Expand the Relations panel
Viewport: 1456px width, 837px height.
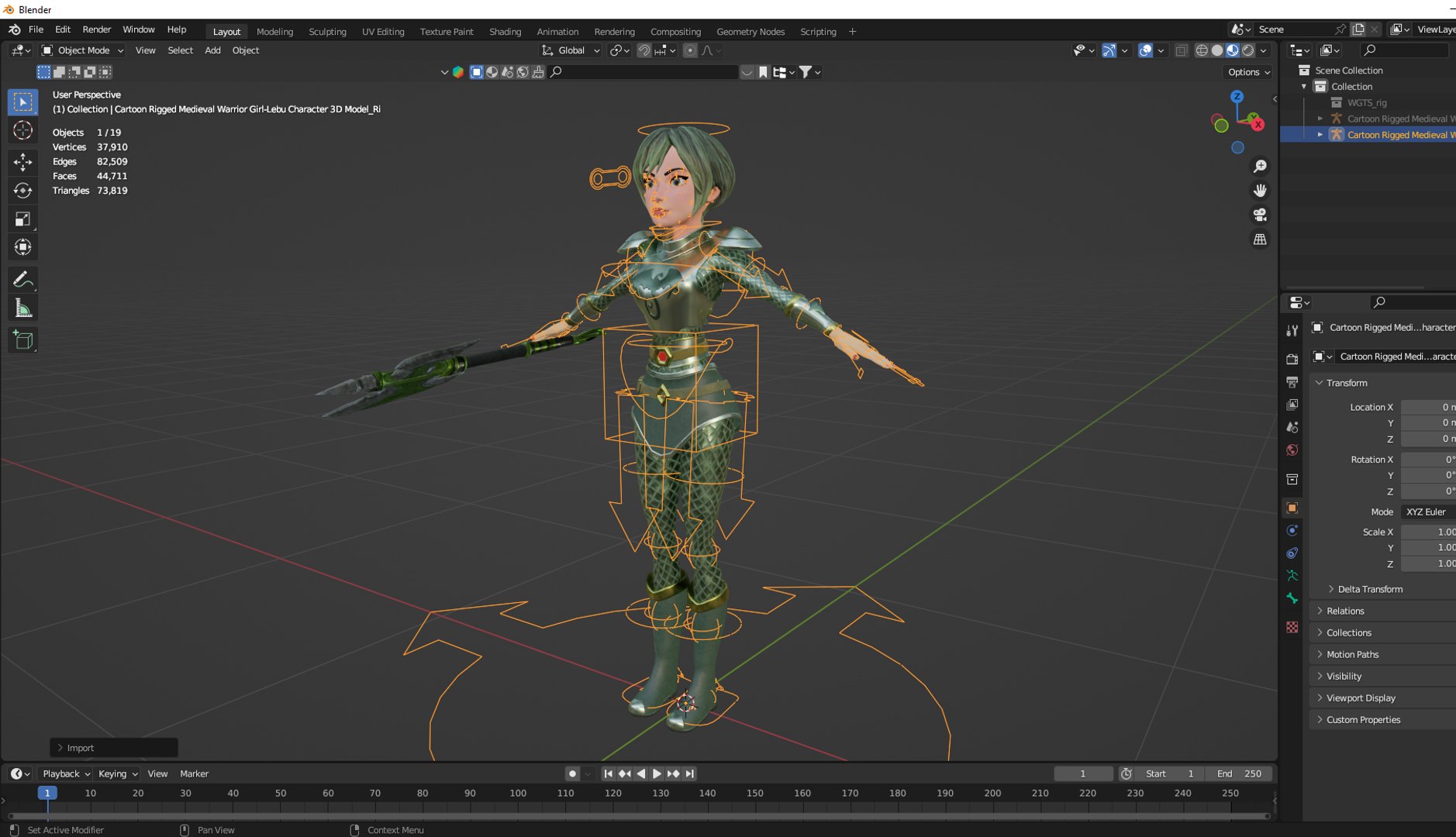click(1345, 611)
